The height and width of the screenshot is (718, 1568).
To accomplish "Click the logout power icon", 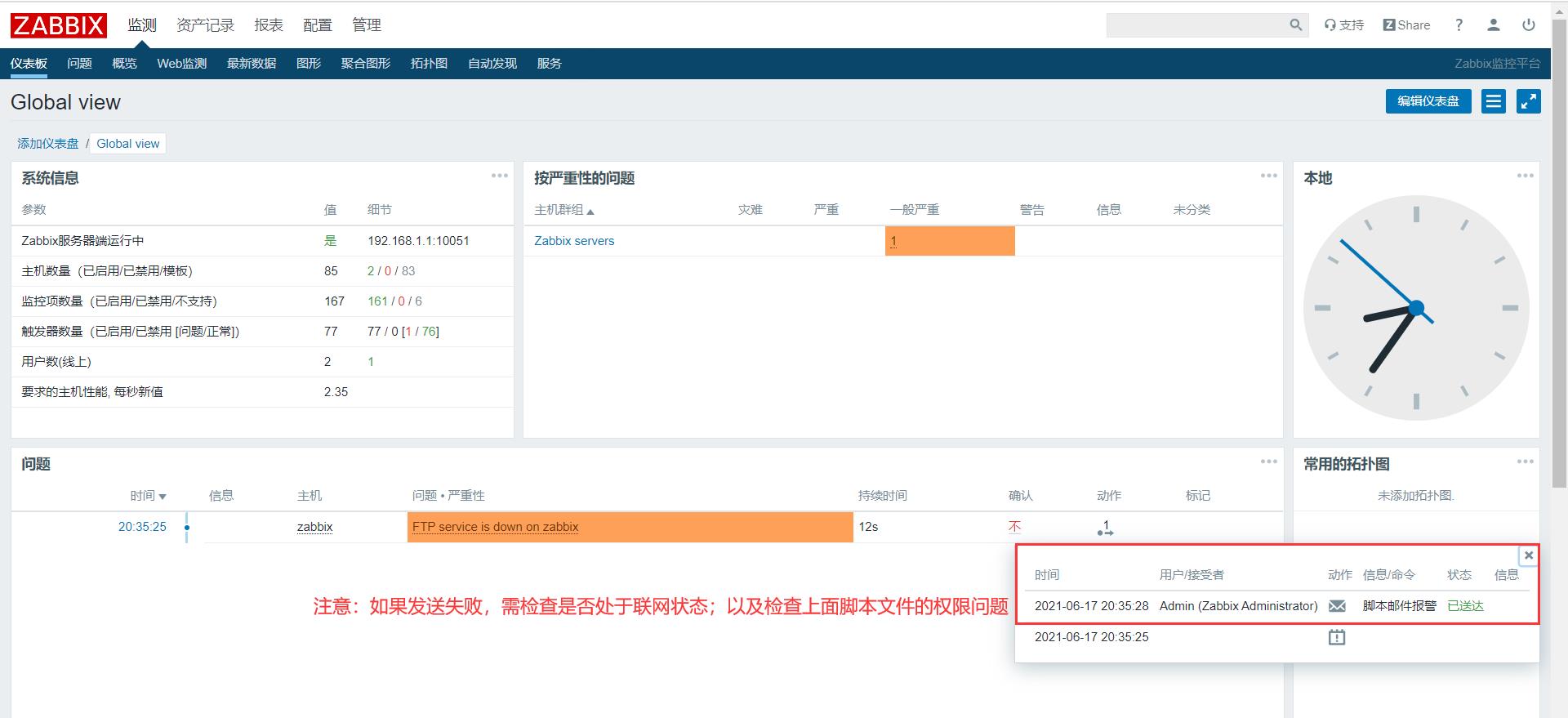I will point(1529,25).
